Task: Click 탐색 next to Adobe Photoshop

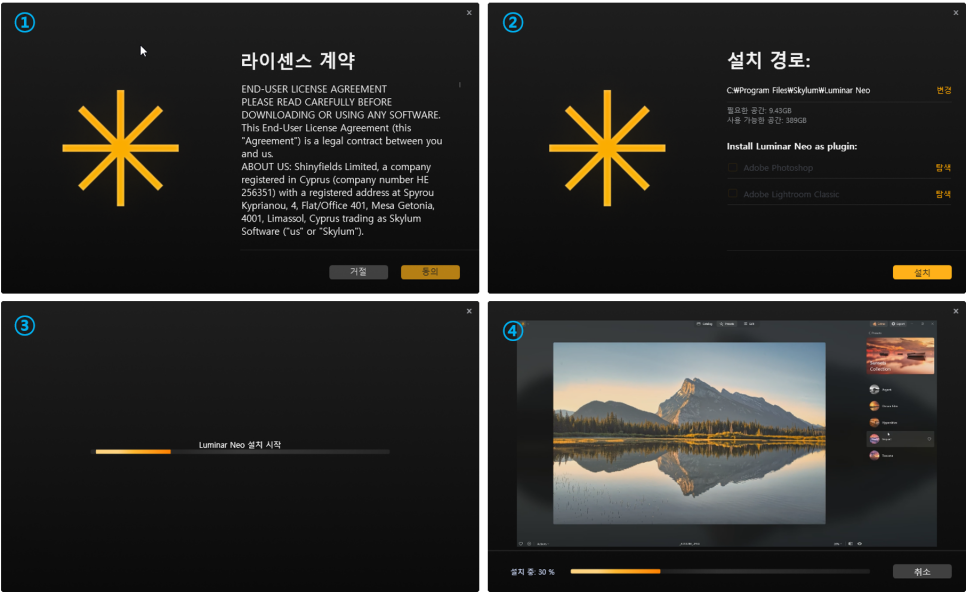Action: [x=943, y=168]
